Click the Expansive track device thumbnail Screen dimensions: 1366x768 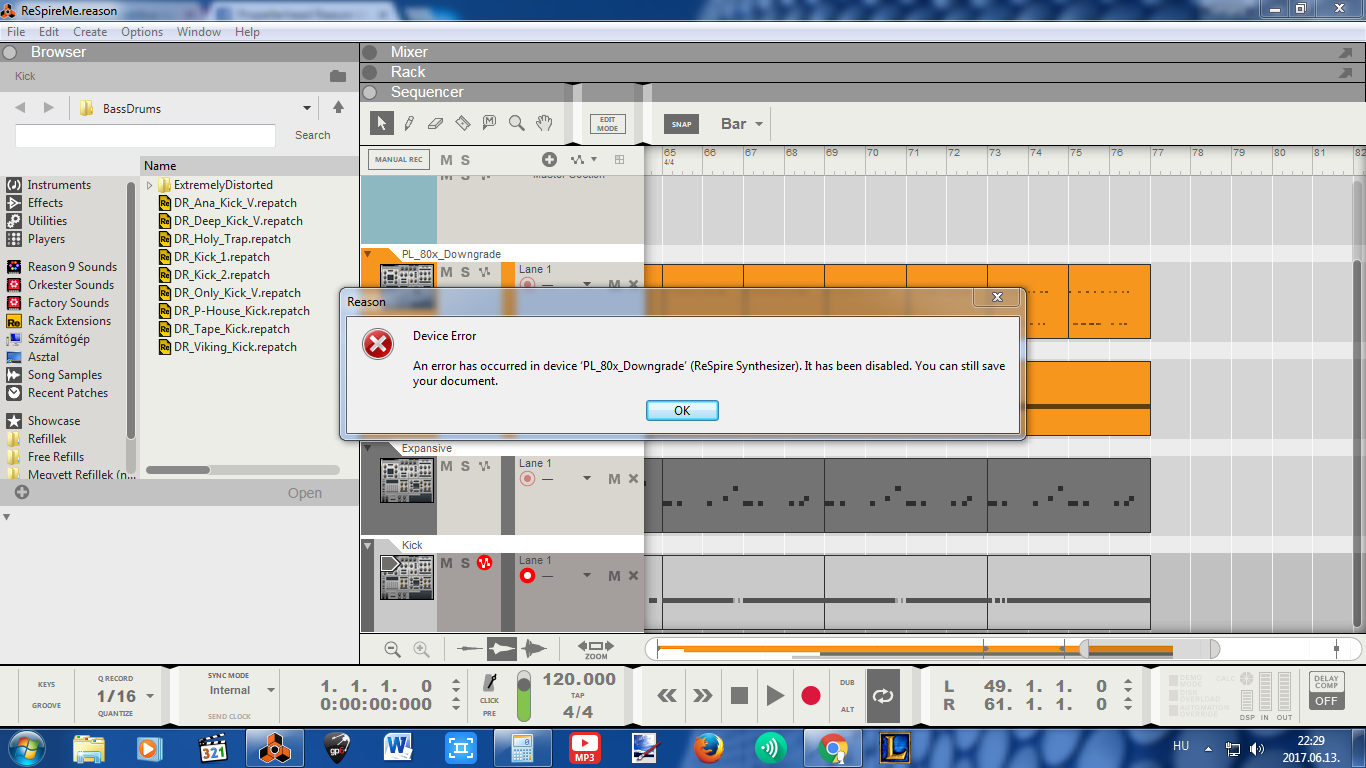click(x=407, y=480)
